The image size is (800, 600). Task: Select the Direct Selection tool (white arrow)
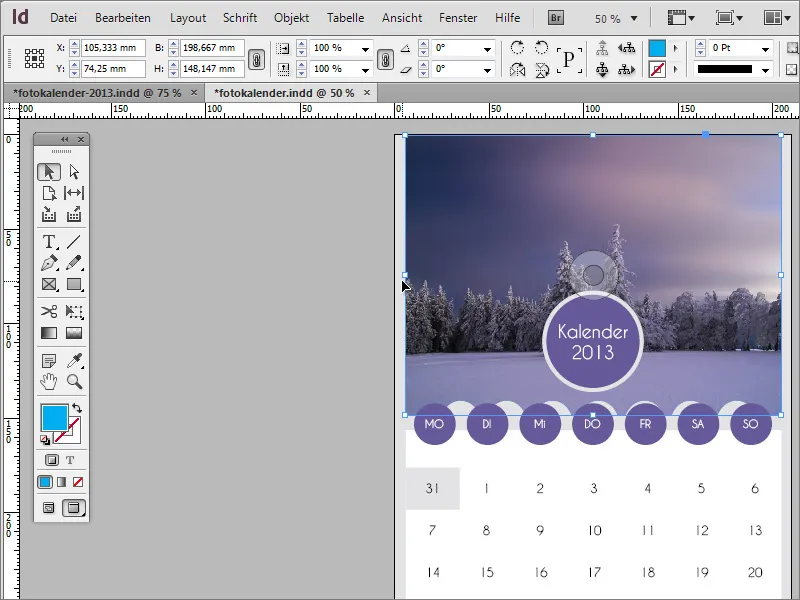74,172
